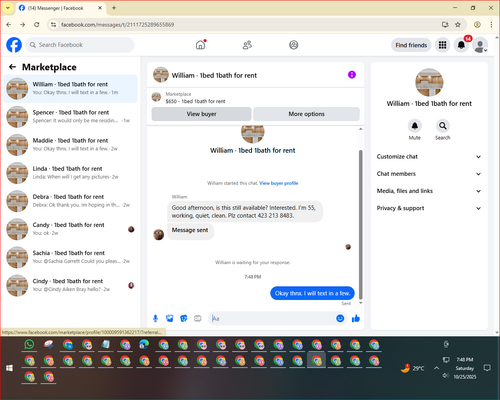
Task: Bookmark this page with the star icon
Action: [x=458, y=24]
